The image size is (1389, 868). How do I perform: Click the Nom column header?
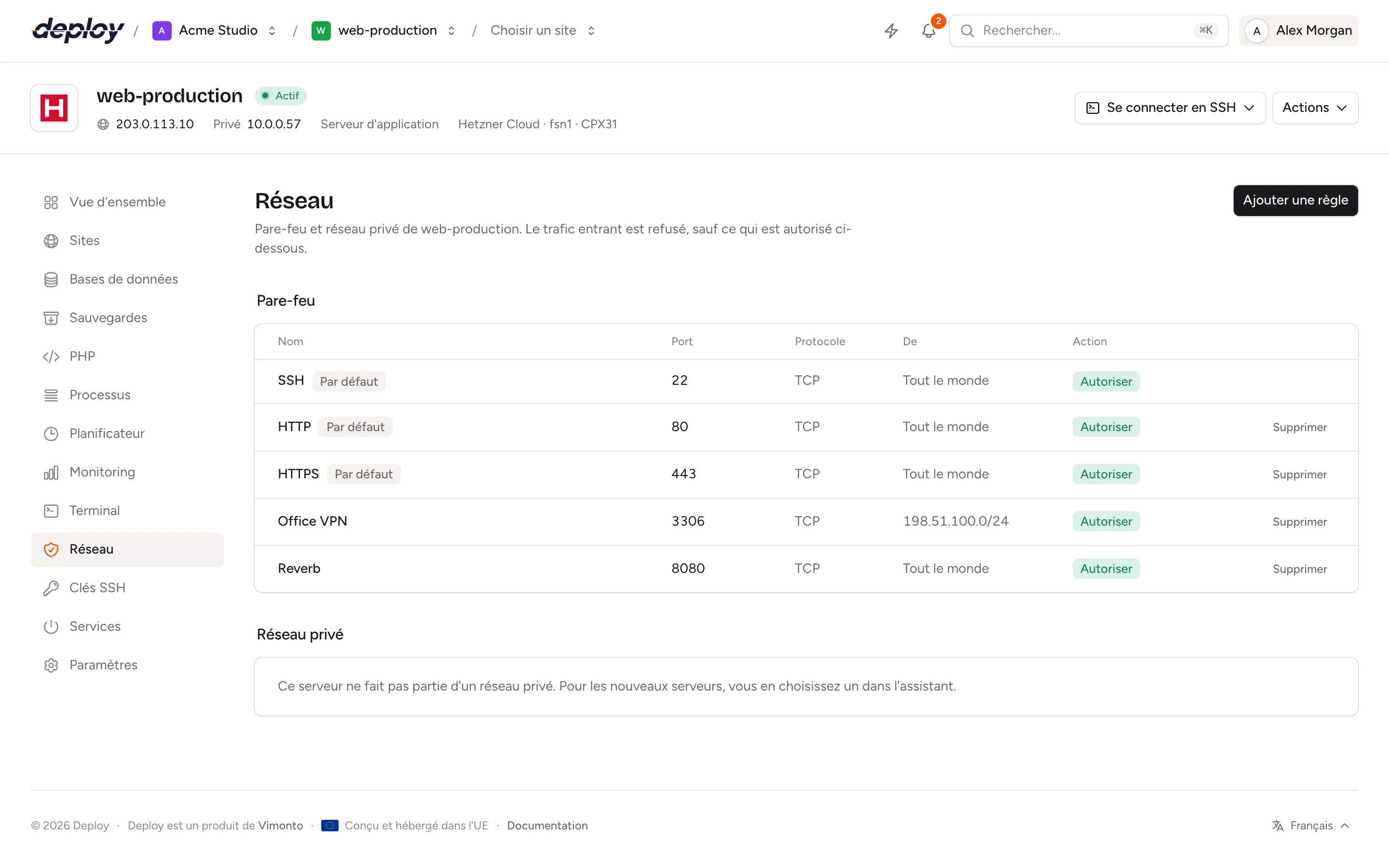(290, 341)
